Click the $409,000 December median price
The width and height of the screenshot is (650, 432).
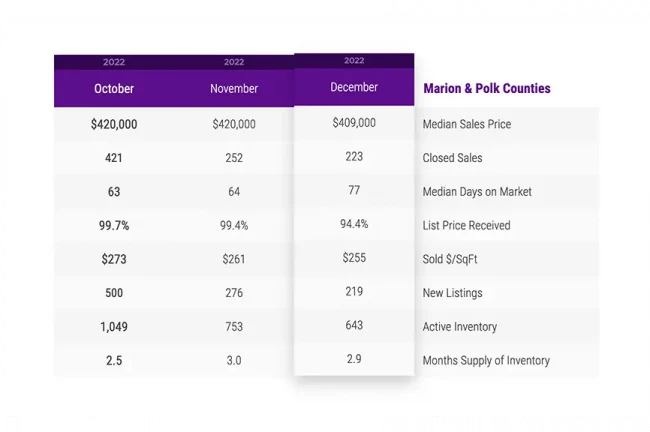click(354, 123)
